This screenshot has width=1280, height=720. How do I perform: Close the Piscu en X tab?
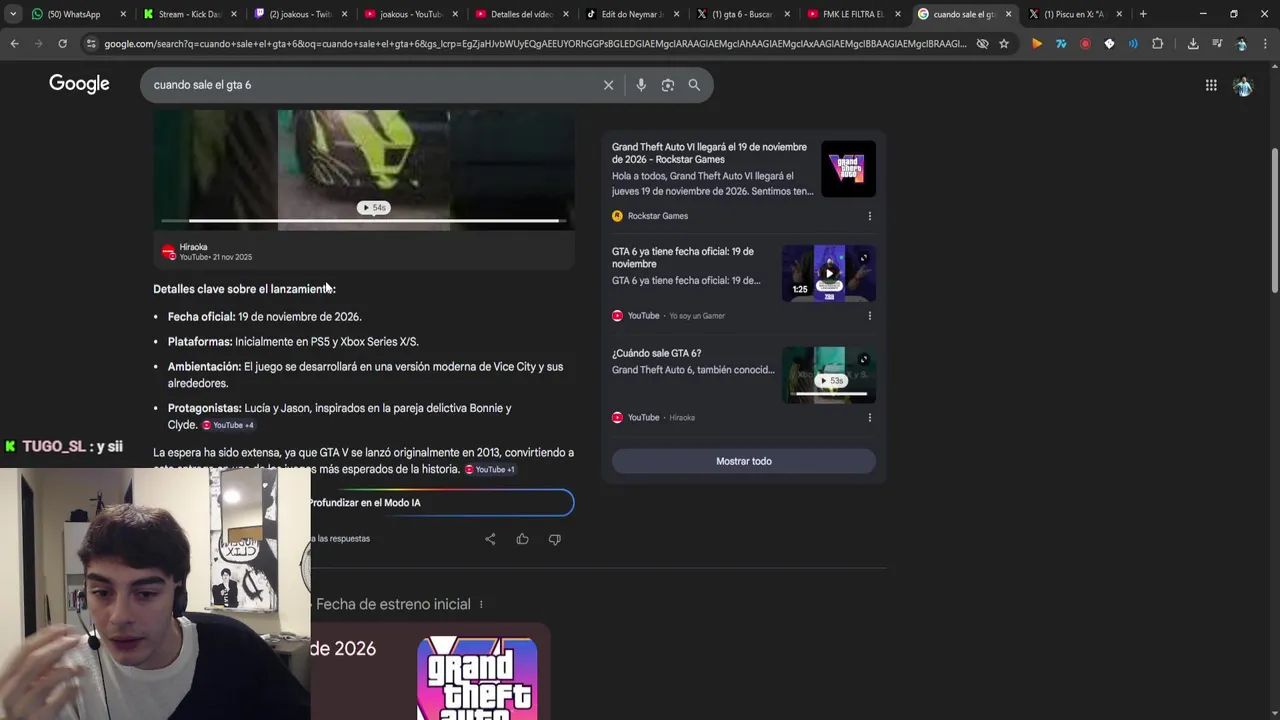point(1119,14)
